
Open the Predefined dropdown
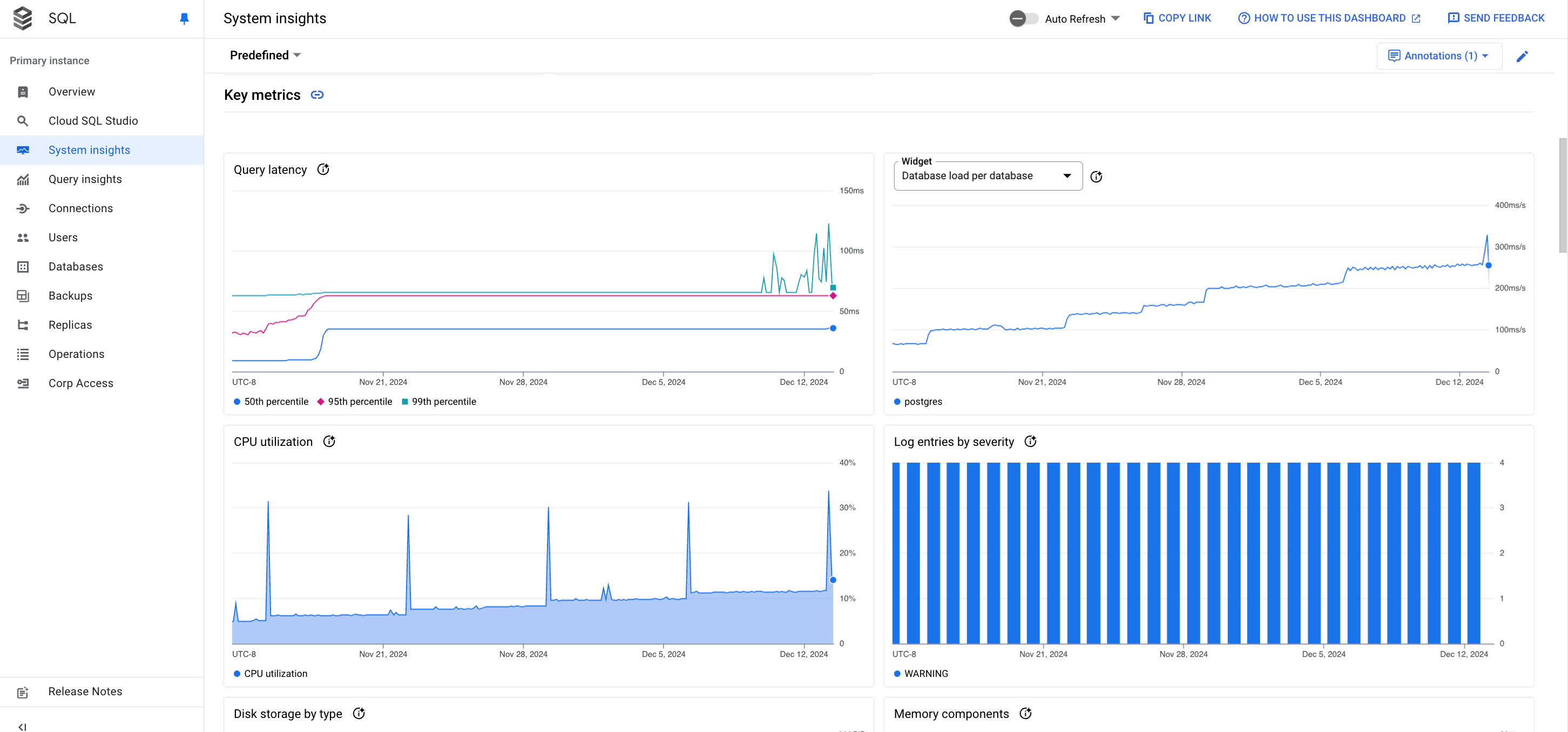[x=266, y=55]
